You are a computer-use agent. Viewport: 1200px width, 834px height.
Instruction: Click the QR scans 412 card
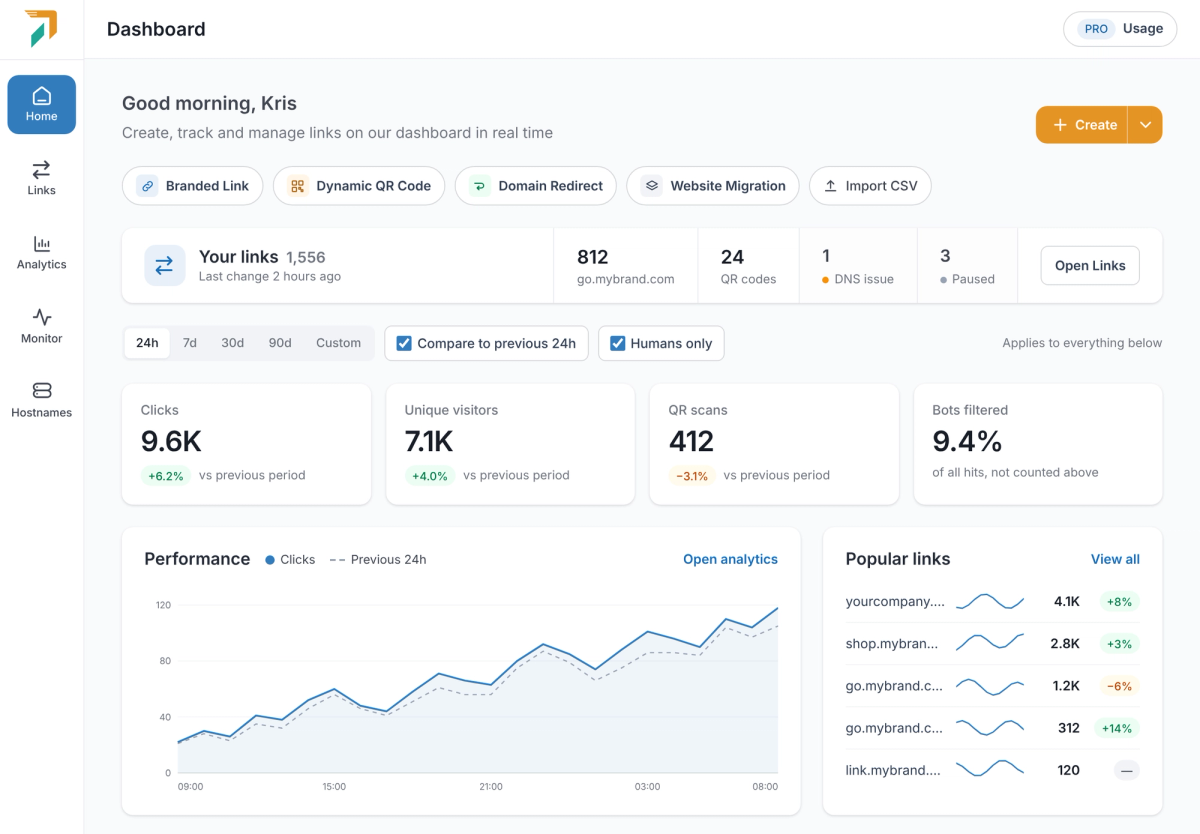(774, 444)
